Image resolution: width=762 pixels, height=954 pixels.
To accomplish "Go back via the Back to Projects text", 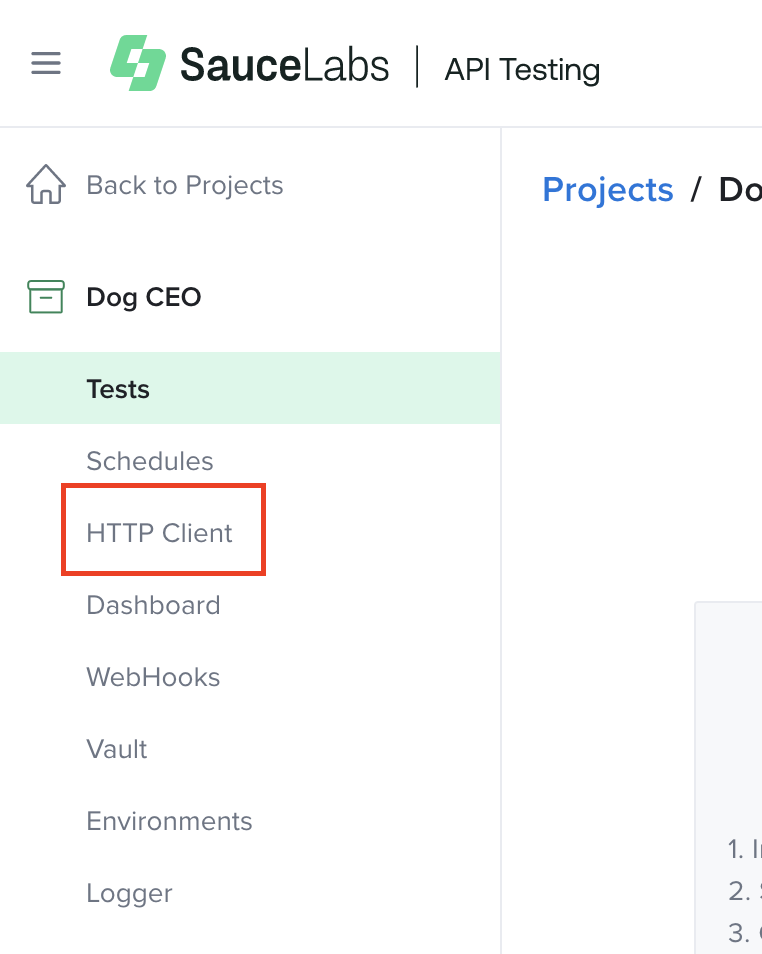I will coord(185,186).
